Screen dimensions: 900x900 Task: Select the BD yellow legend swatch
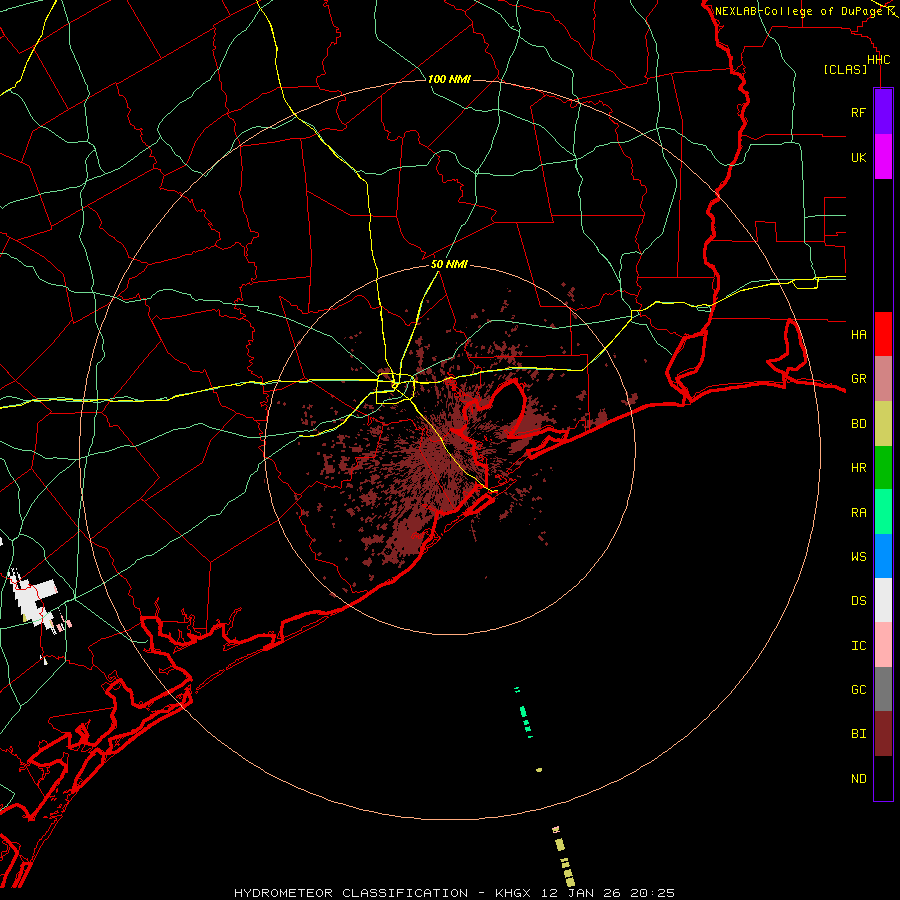click(883, 423)
